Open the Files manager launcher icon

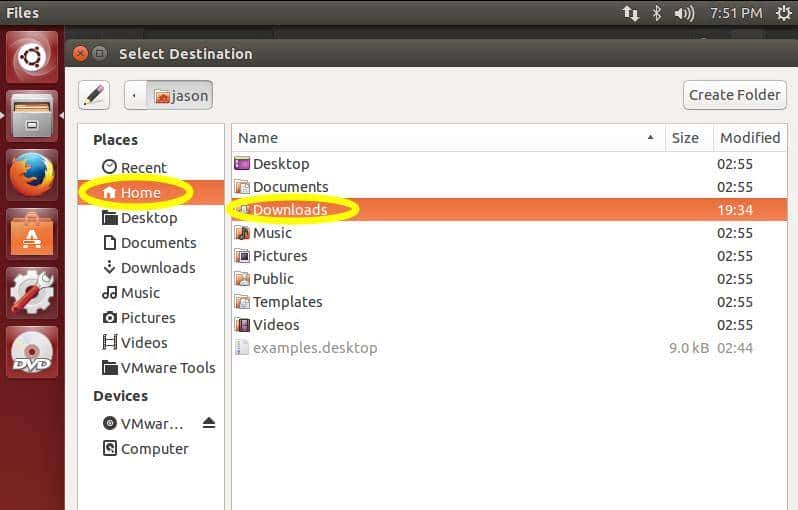(x=32, y=116)
